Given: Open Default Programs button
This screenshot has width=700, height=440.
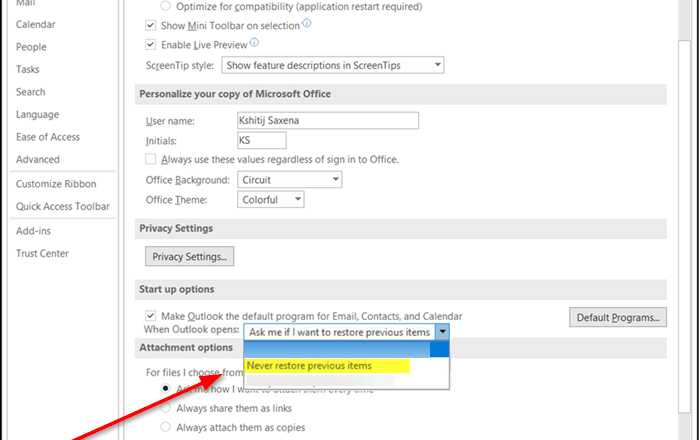Looking at the screenshot, I should tap(618, 318).
